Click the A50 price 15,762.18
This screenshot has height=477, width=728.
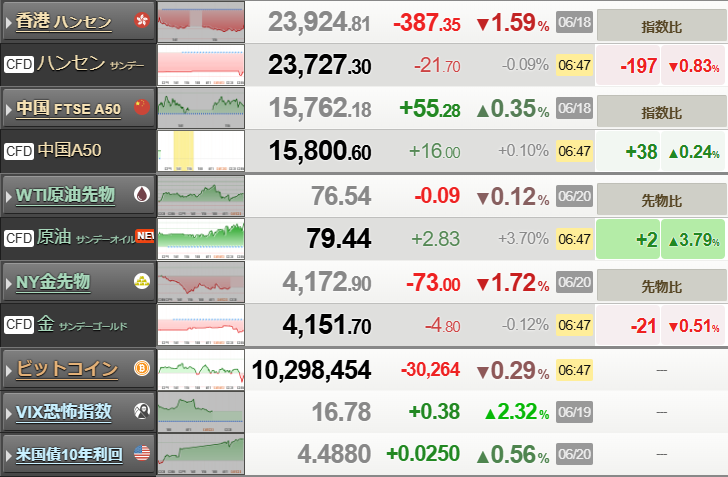320,108
